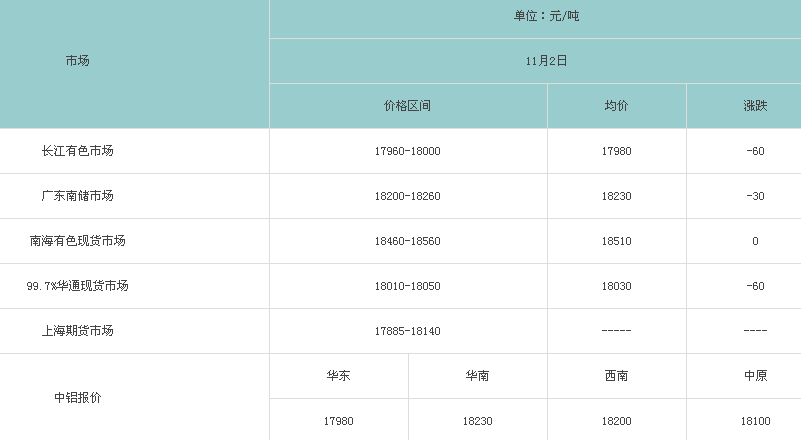Select the 长江有色市场 row label
The image size is (801, 440).
click(x=78, y=151)
